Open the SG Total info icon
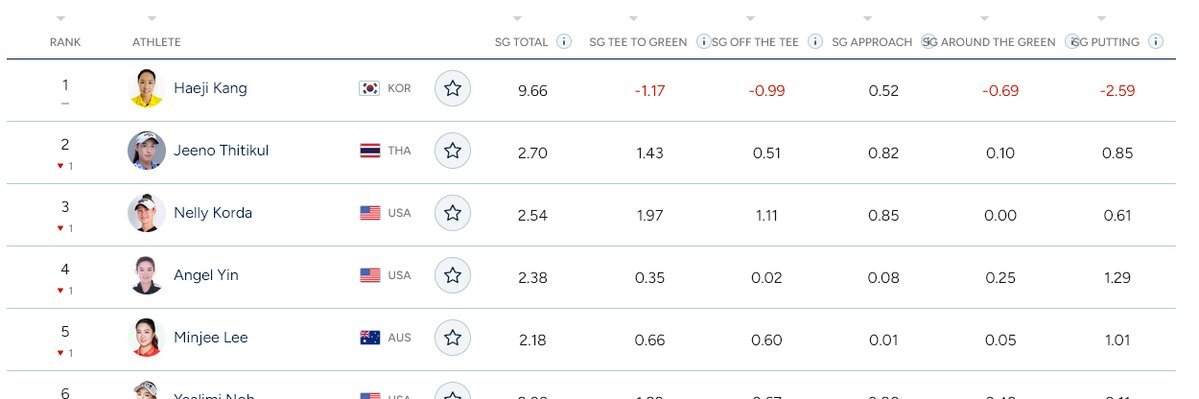Image resolution: width=1199 pixels, height=399 pixels. click(x=564, y=41)
